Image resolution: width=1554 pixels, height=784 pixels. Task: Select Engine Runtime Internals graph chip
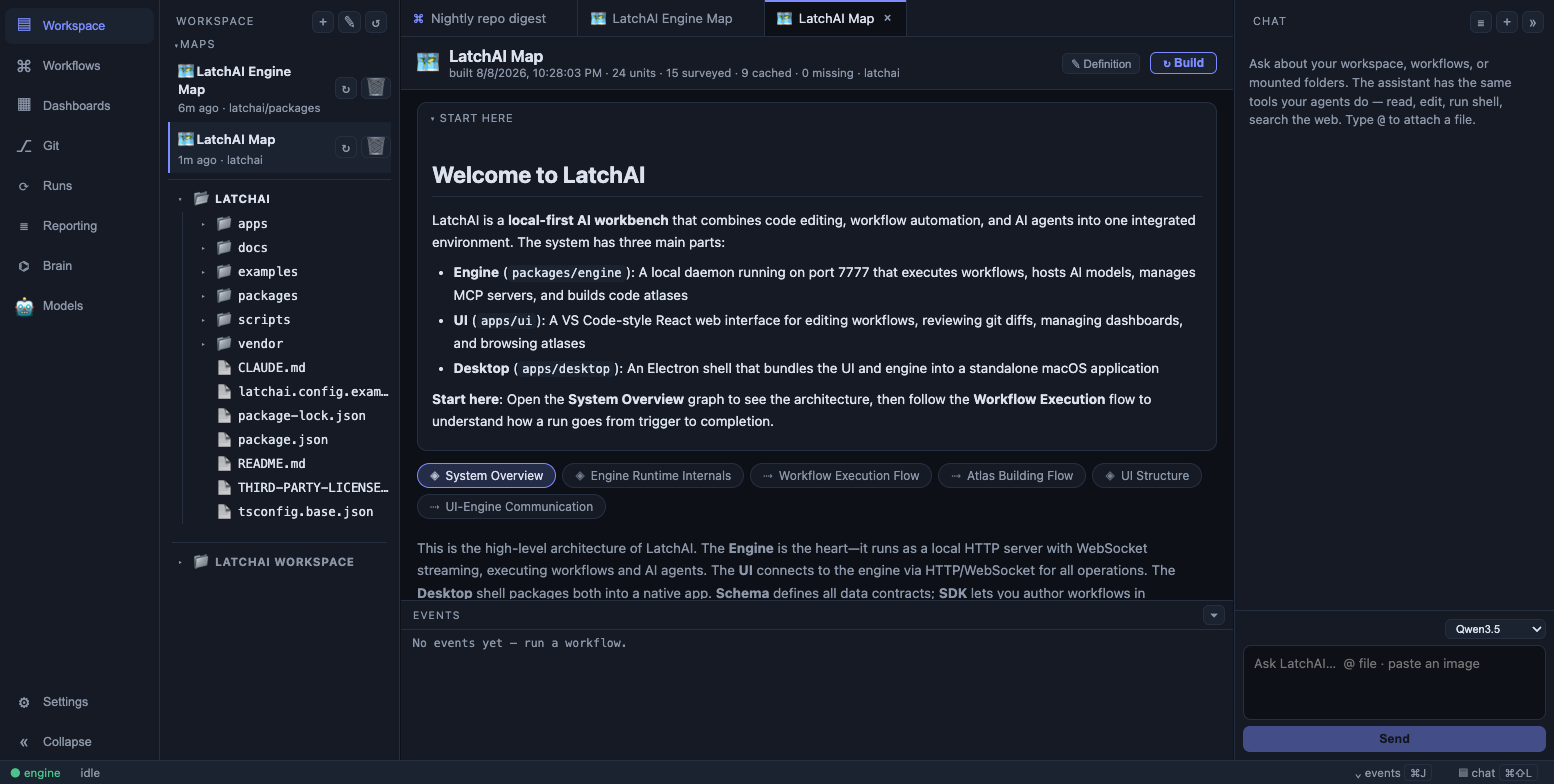[x=652, y=475]
